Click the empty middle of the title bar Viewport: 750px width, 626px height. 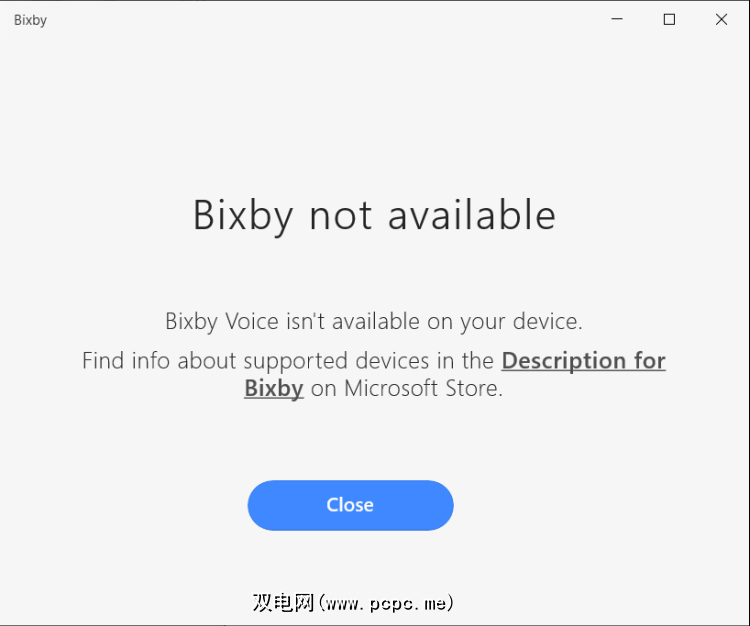[x=320, y=19]
